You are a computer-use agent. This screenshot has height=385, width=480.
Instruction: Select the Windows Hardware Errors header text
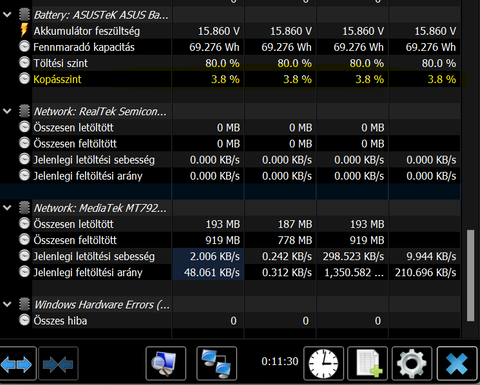[102, 304]
